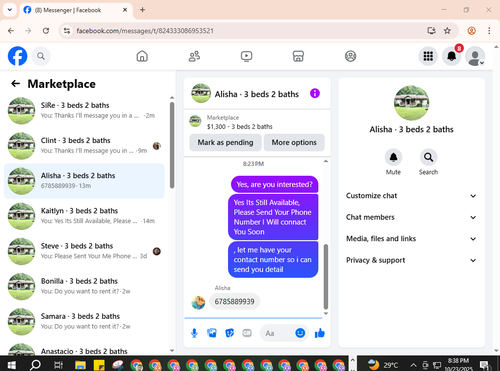
Task: Click the large listing photo in info panel
Action: (411, 103)
